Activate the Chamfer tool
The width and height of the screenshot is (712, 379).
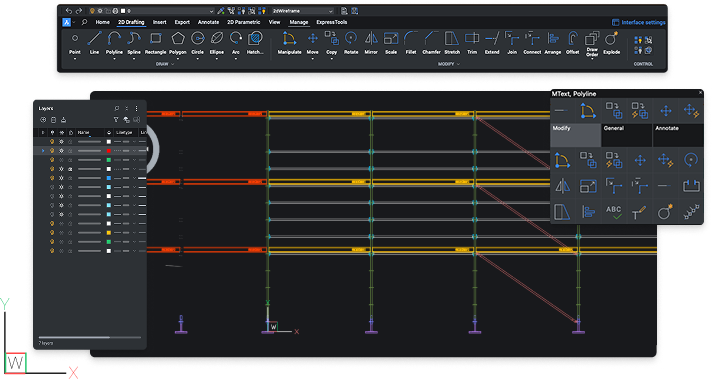pos(431,43)
